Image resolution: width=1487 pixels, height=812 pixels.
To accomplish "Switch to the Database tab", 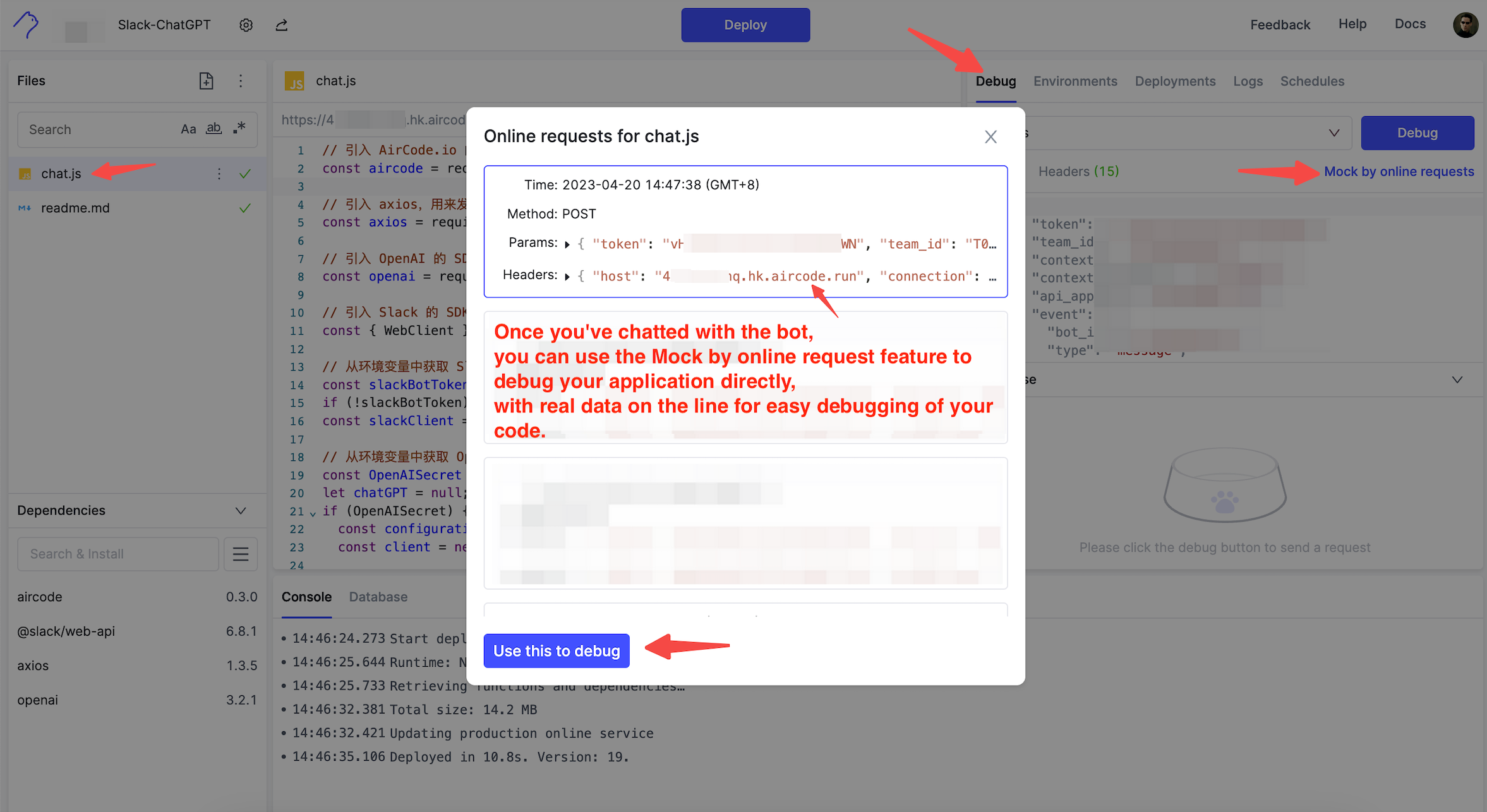I will coord(378,597).
